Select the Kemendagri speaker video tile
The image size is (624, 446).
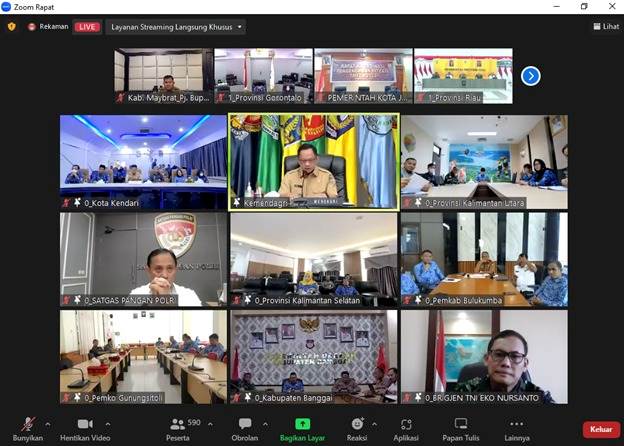pos(313,160)
